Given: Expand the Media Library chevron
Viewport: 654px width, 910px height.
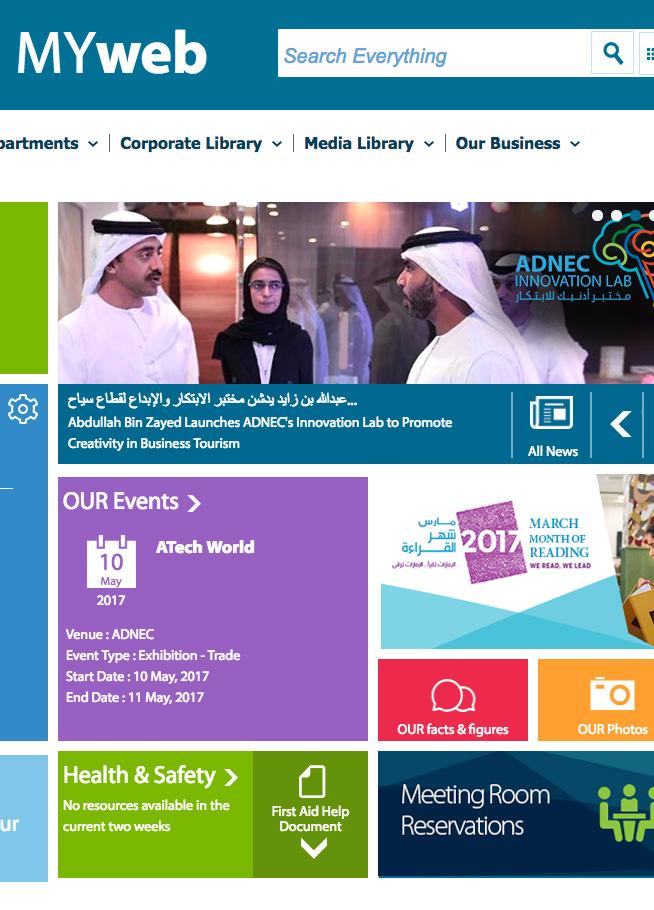Looking at the screenshot, I should click(x=429, y=144).
